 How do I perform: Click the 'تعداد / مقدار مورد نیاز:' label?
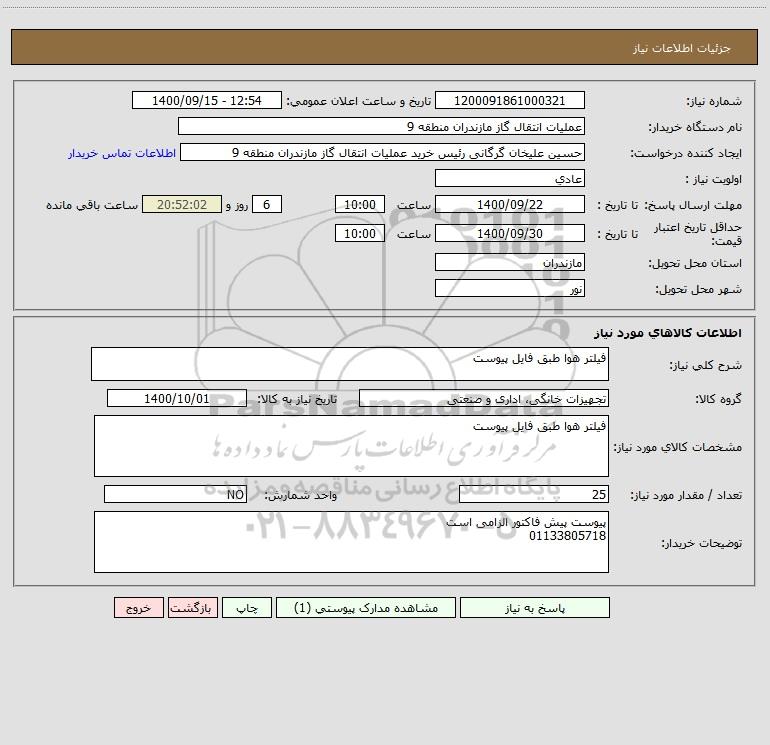(686, 496)
